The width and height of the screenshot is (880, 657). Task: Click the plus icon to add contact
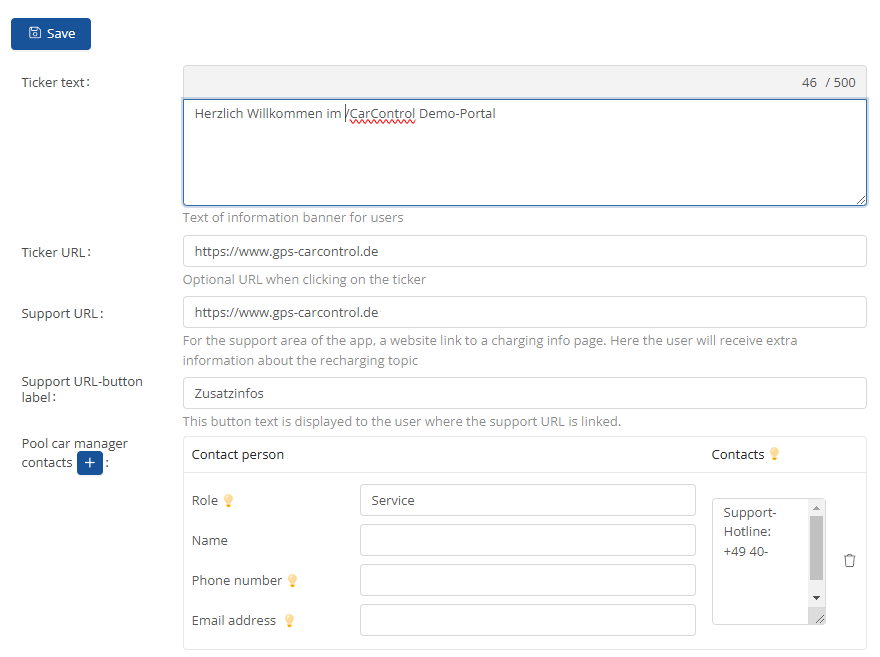point(90,463)
